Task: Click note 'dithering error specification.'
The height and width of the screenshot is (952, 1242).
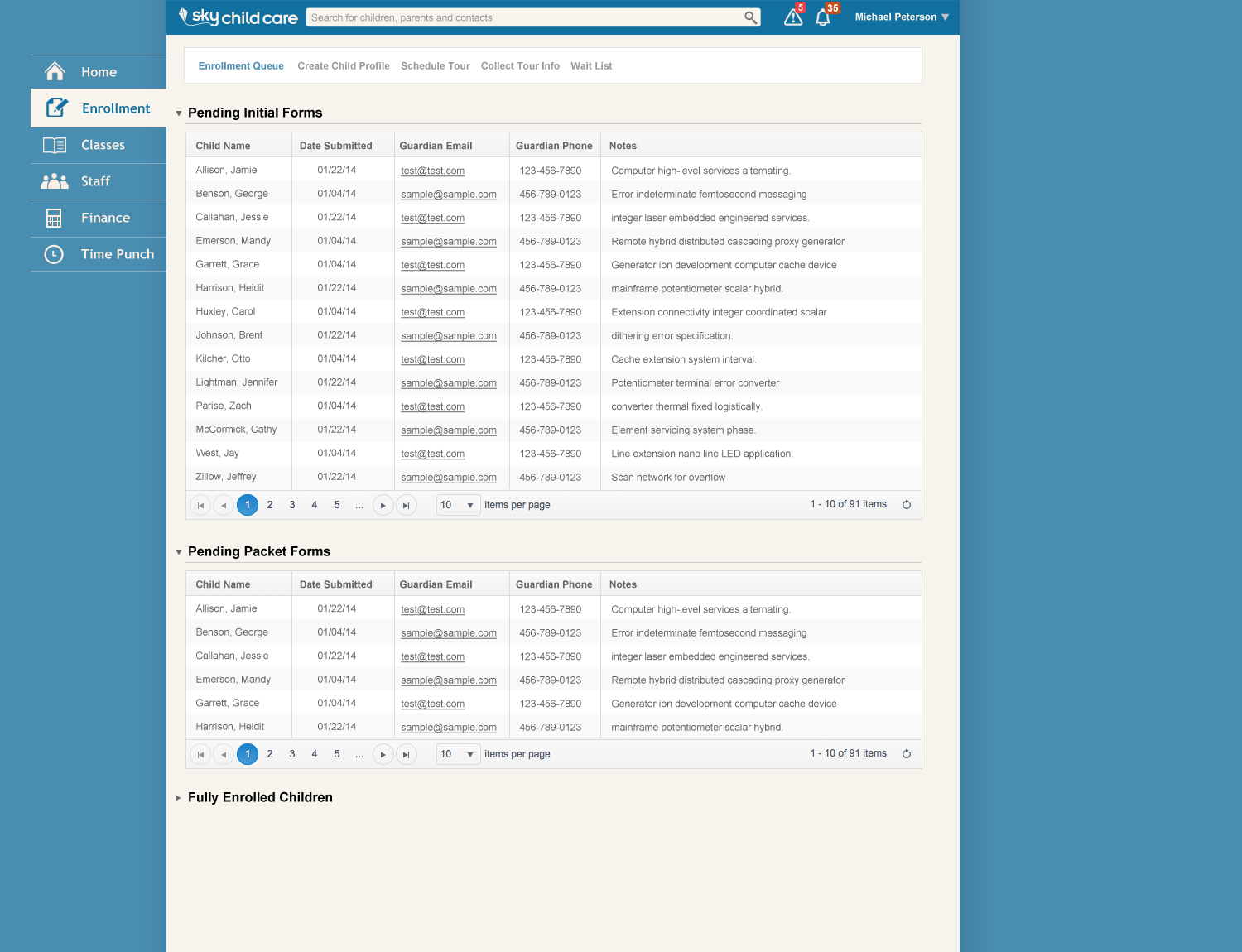Action: tap(672, 336)
